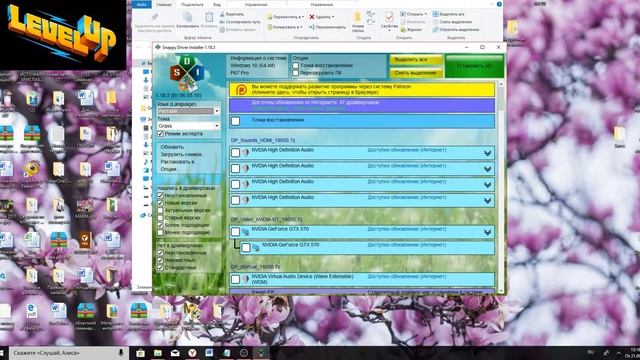Click the monitor icon on top GeForce GTX 570 row

click(x=246, y=232)
